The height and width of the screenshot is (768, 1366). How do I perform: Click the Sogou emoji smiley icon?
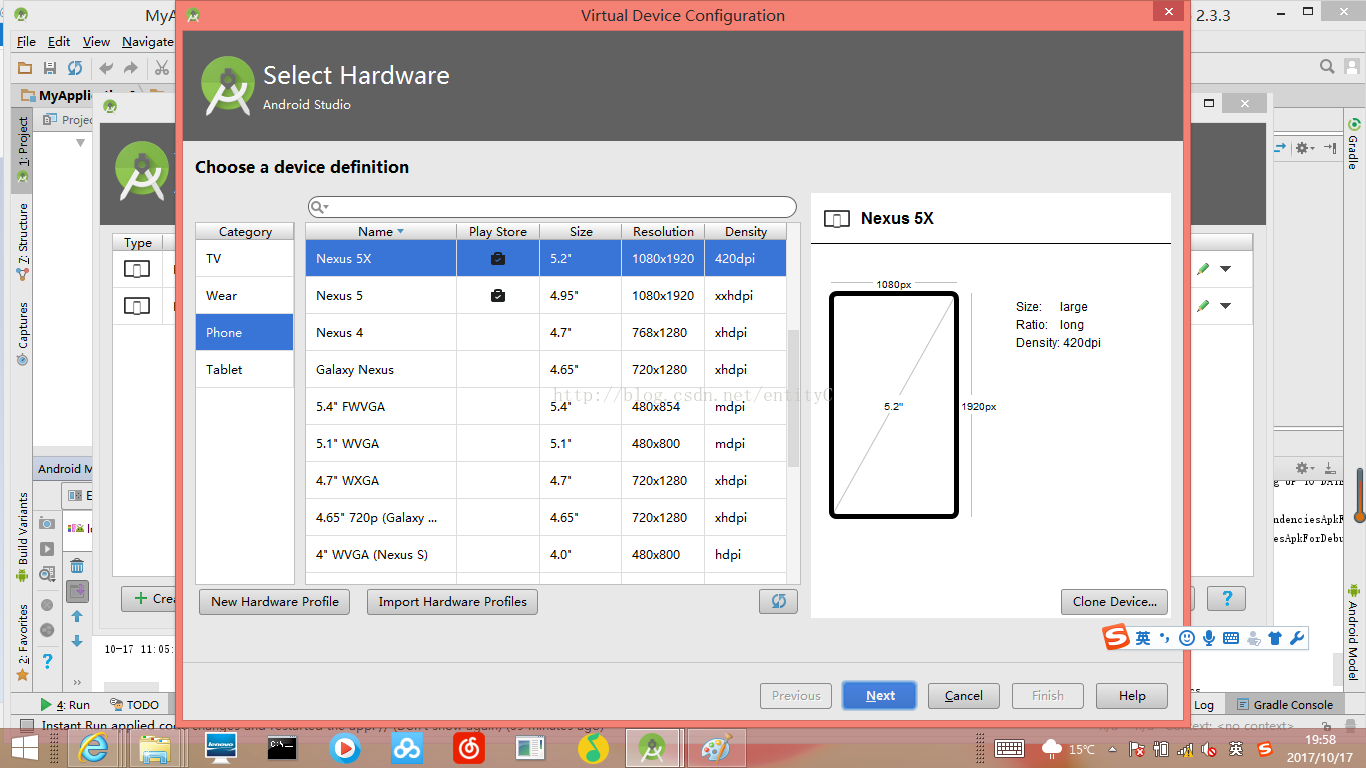(x=1187, y=638)
